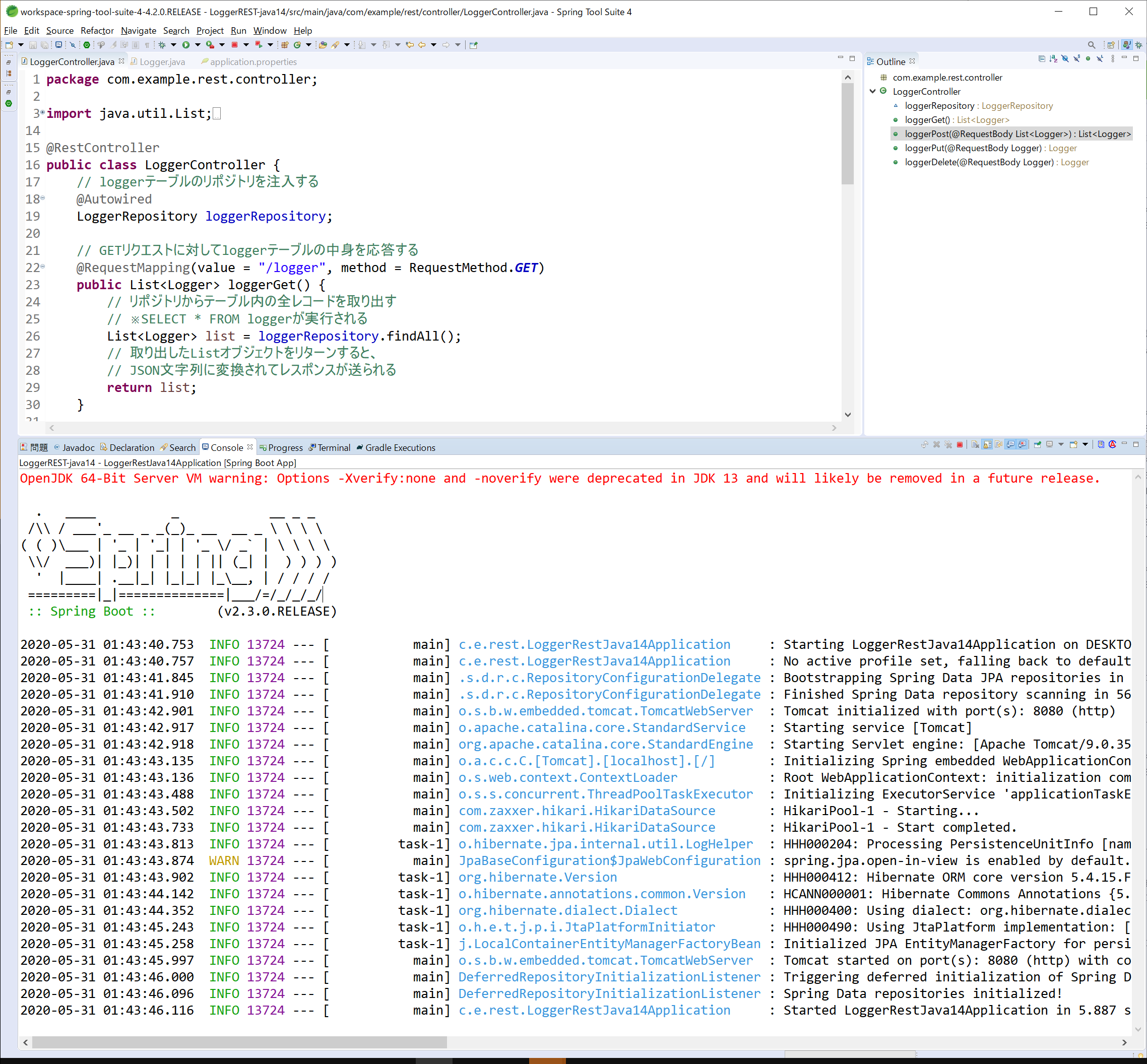The image size is (1147, 1064).
Task: Toggle show console on standard output
Action: tap(1010, 444)
